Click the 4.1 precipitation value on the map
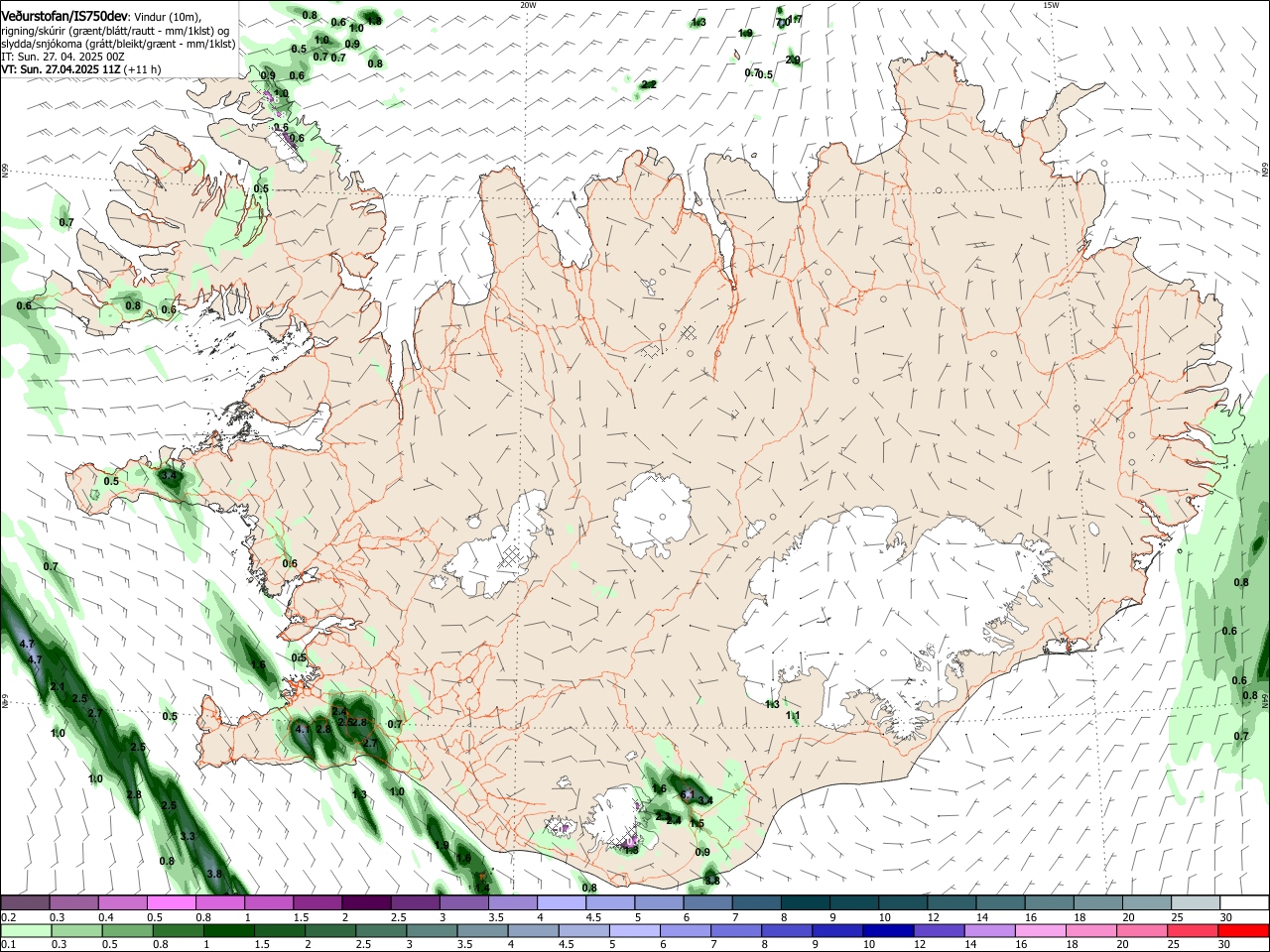The height and width of the screenshot is (952, 1270). 303,729
